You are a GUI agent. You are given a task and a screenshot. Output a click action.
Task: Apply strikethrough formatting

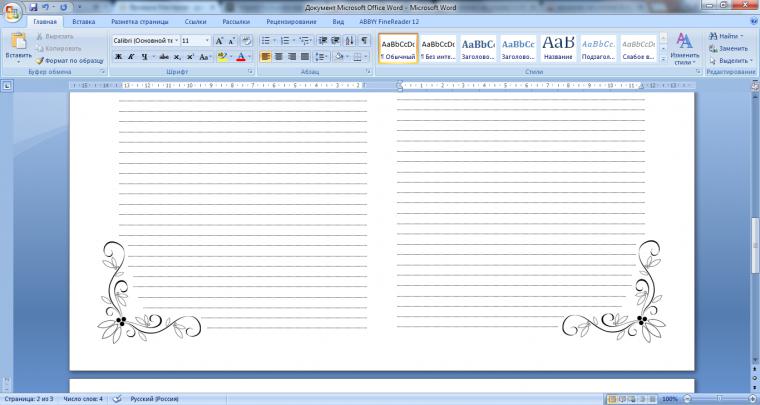point(164,57)
